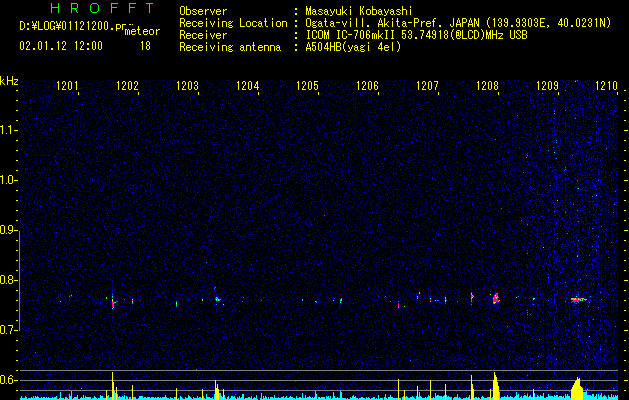Click the meteor count value 18
The width and height of the screenshot is (629, 400).
(x=145, y=46)
